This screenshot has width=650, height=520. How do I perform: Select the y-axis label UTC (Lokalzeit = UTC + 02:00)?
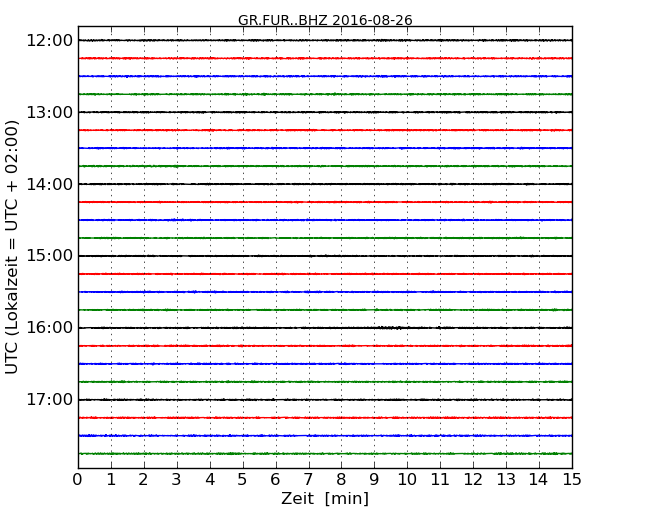12,247
